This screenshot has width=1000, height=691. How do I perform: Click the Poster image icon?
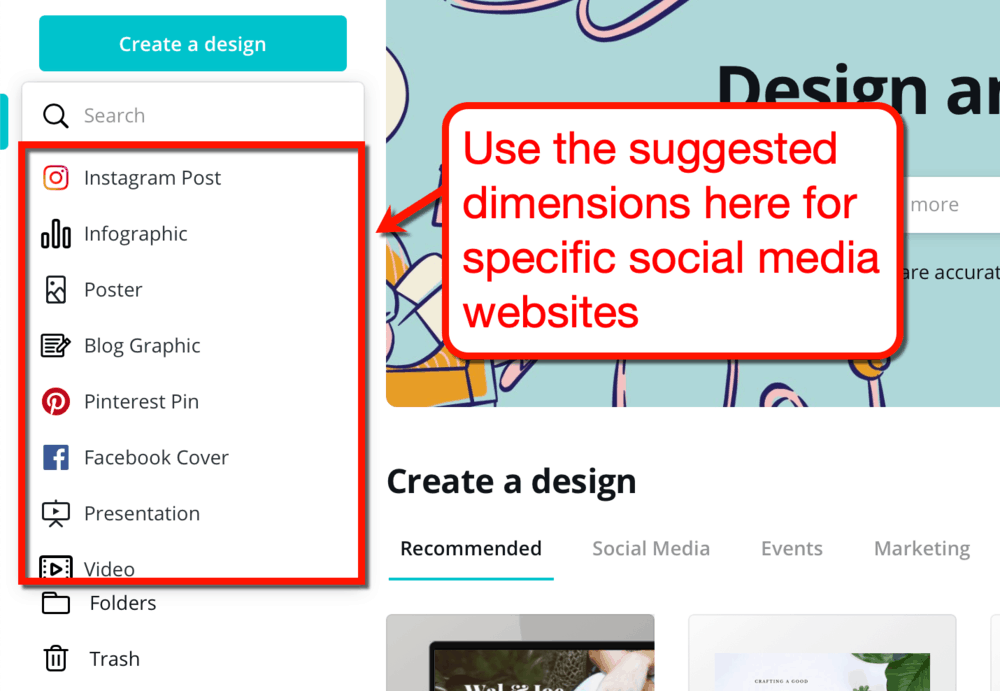pos(55,290)
